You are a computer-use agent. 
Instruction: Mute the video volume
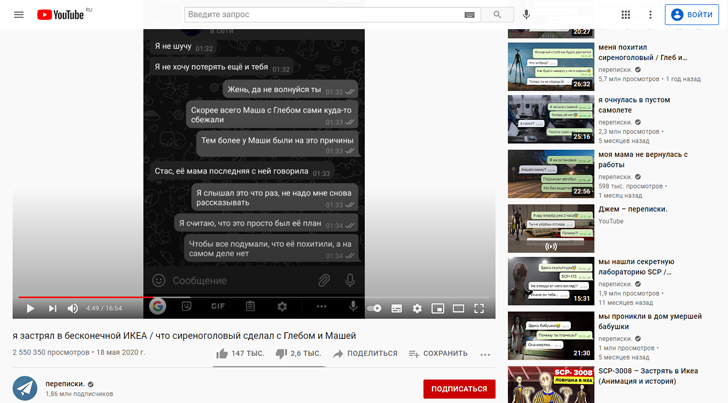tap(74, 308)
